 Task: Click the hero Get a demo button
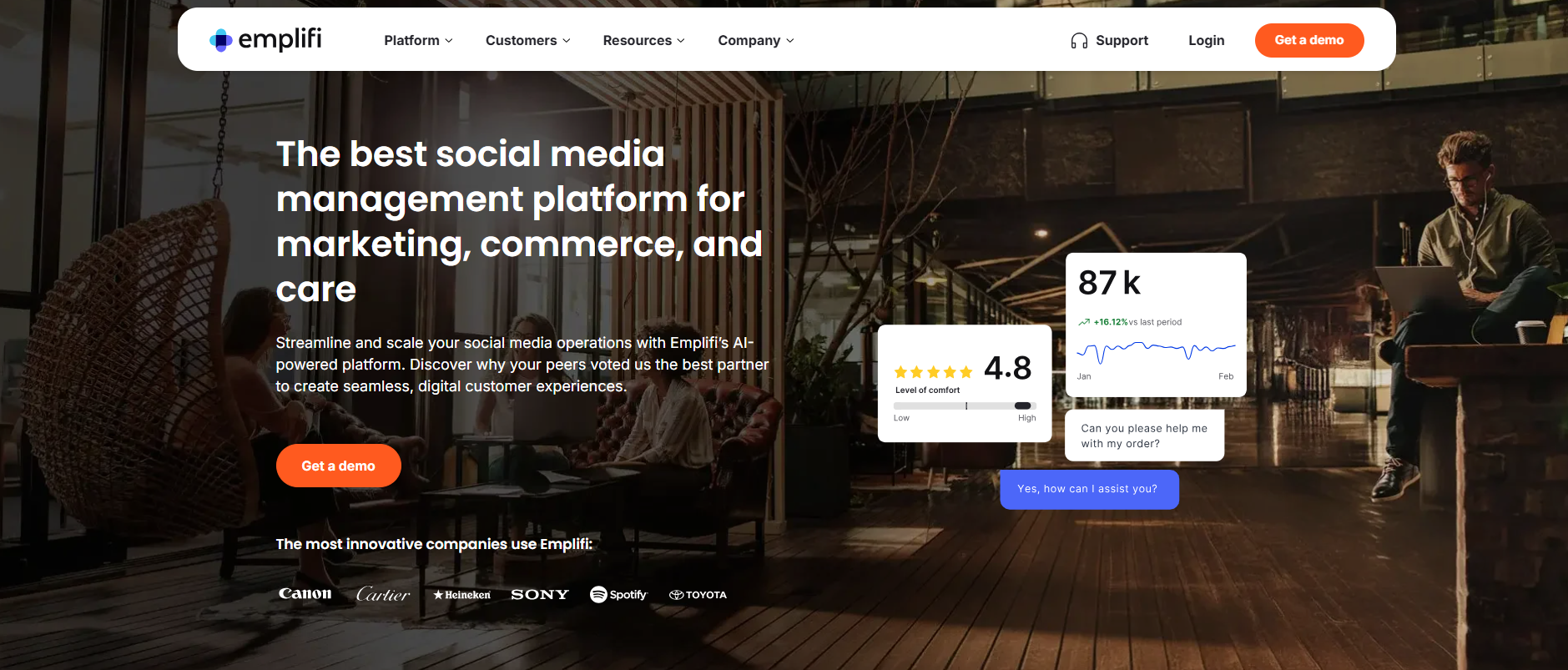point(338,466)
